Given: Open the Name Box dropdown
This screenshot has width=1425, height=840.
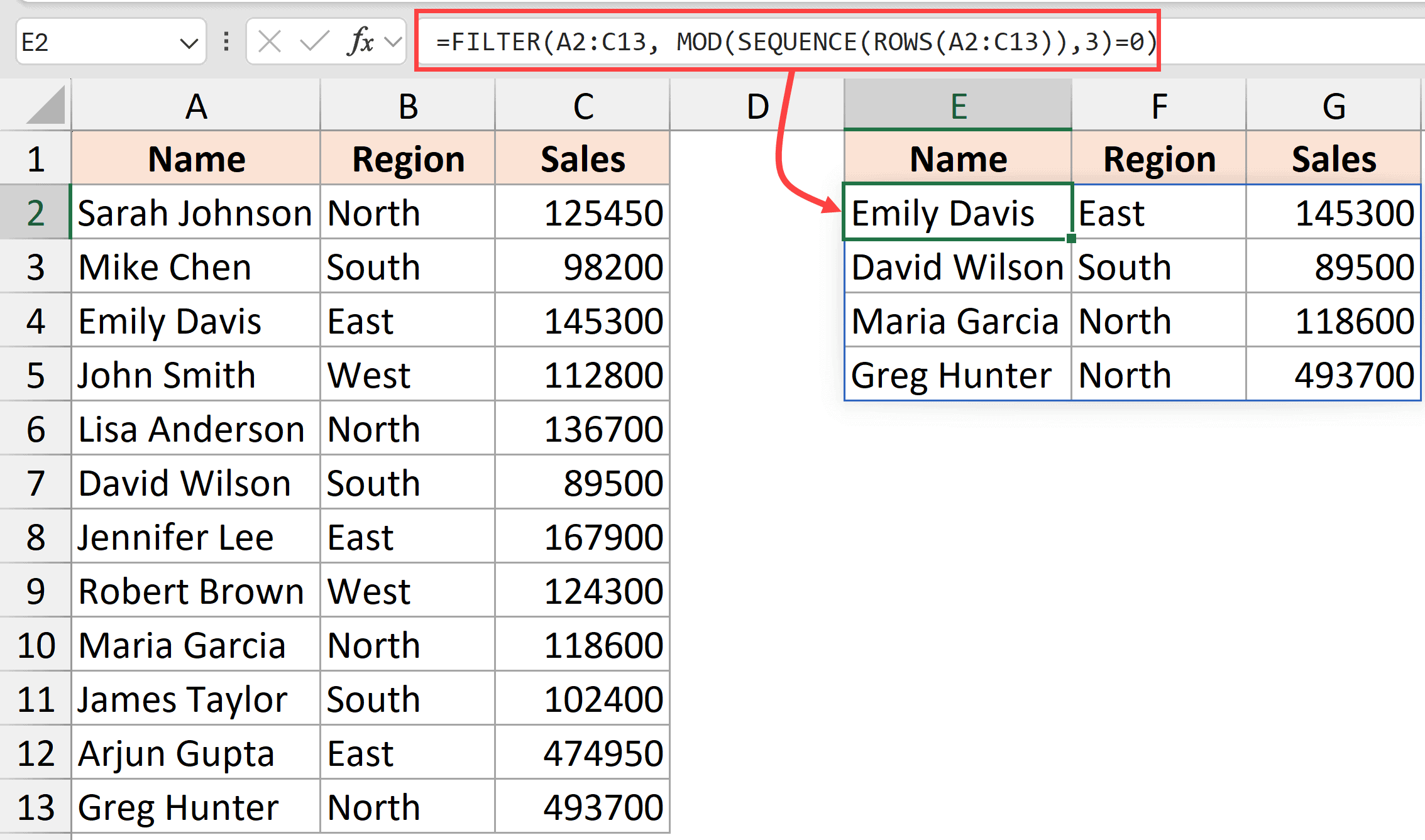Looking at the screenshot, I should pyautogui.click(x=189, y=42).
